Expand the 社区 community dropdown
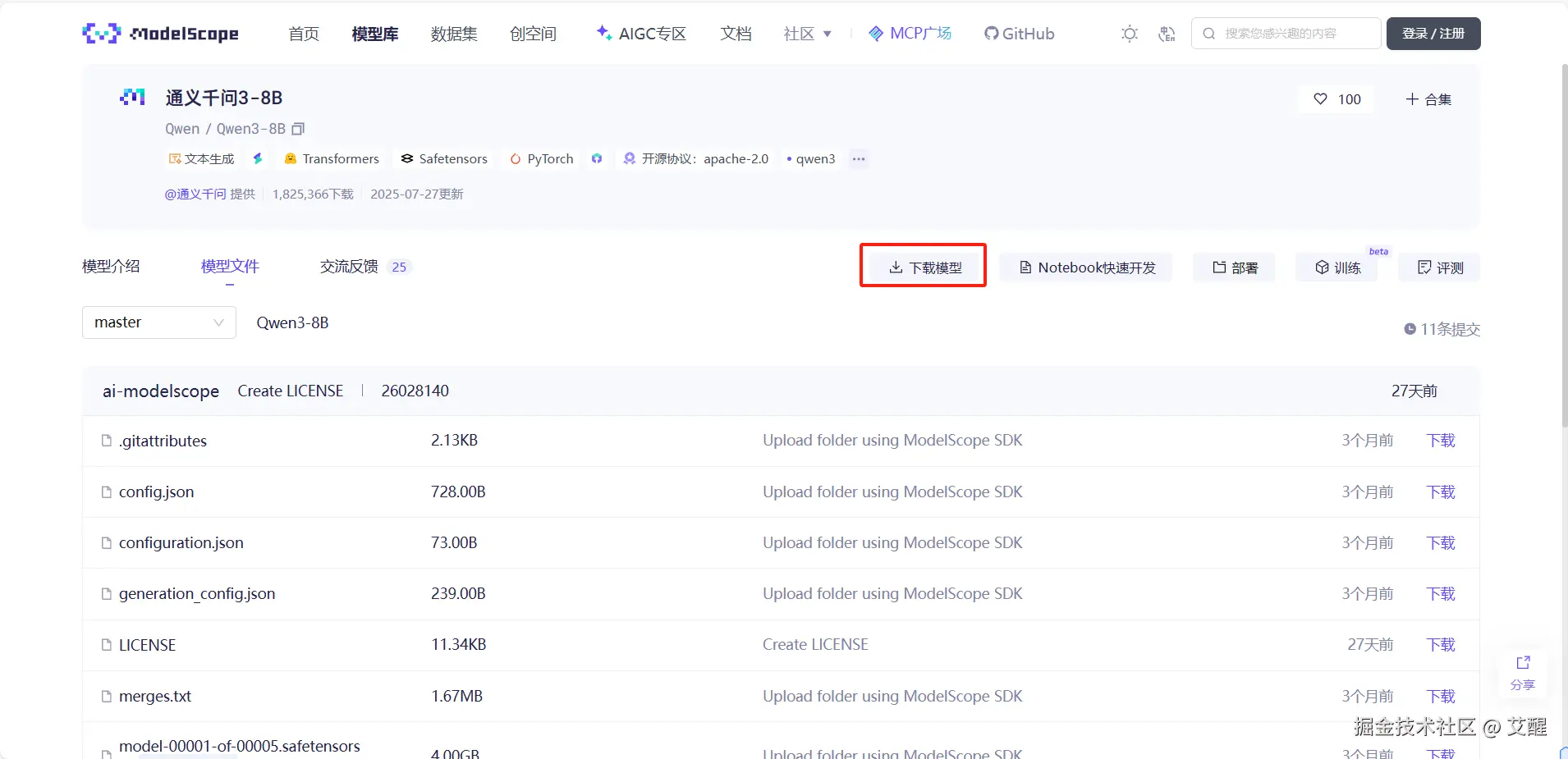This screenshot has height=759, width=1568. [x=808, y=34]
